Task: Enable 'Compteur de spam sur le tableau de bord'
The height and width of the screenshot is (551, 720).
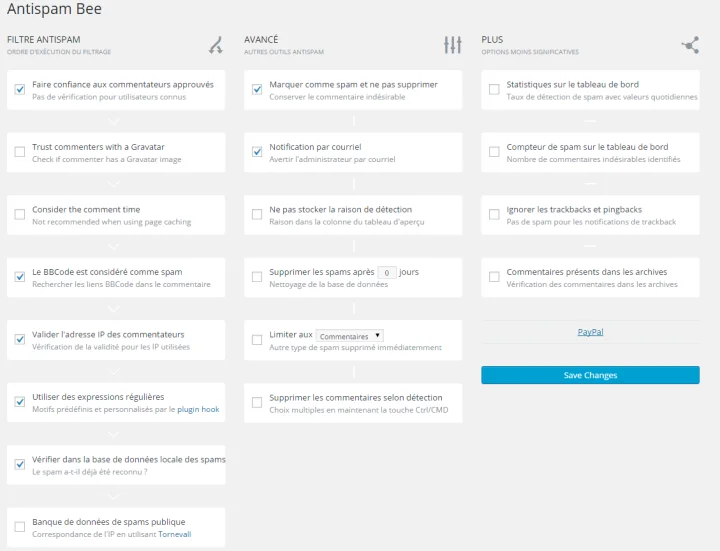Action: 494,152
